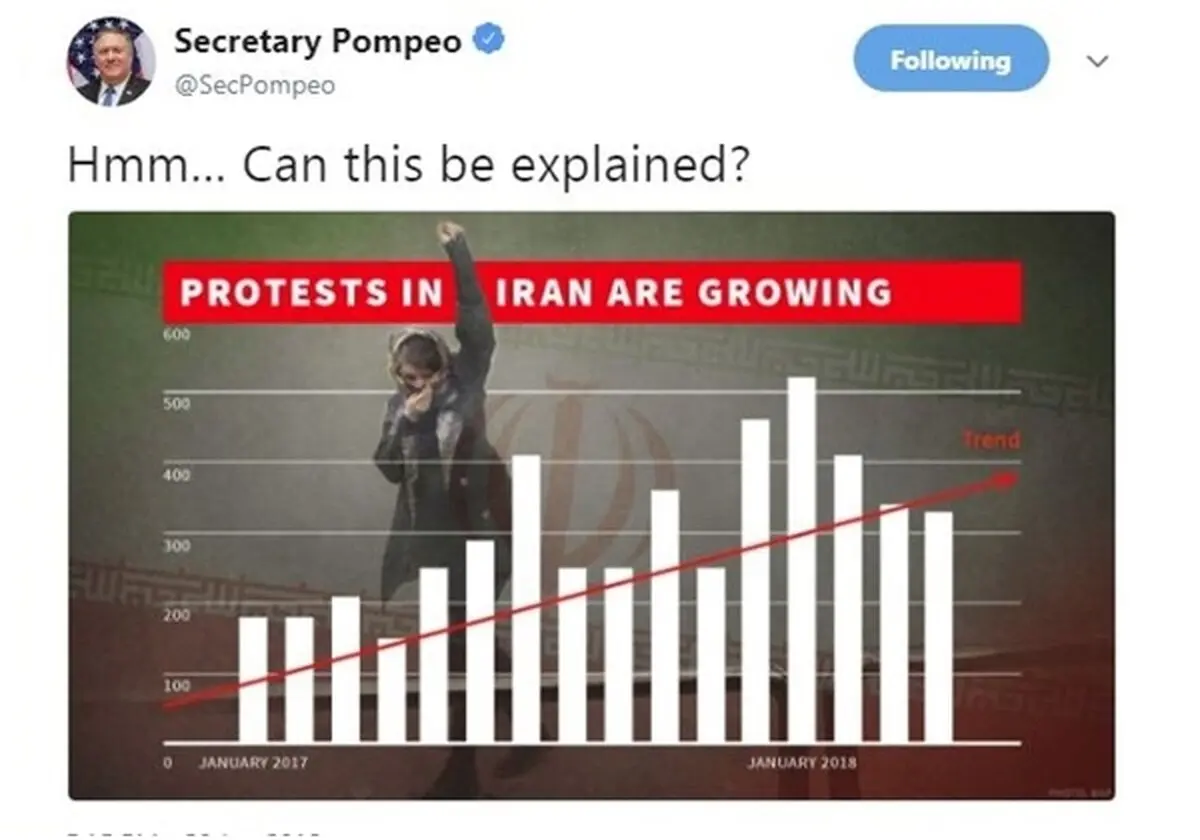The height and width of the screenshot is (840, 1200).
Task: Click the red trend line arrowhead
Action: [x=1004, y=479]
